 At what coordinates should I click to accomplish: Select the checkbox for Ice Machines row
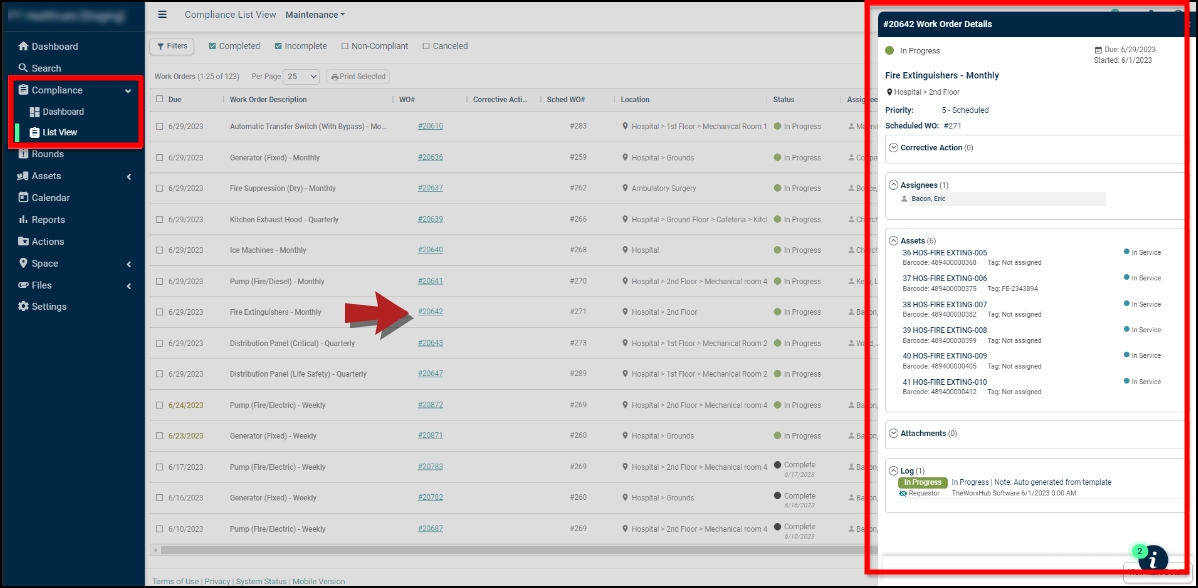[x=159, y=250]
